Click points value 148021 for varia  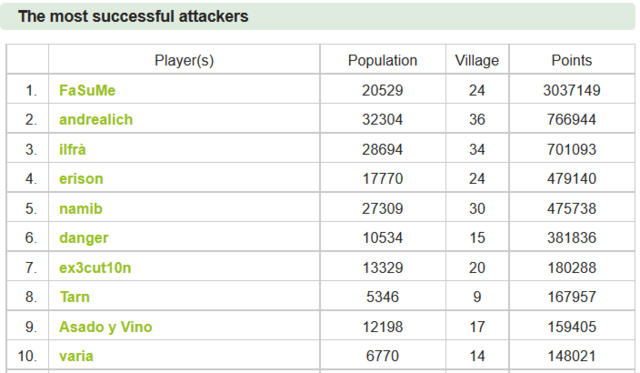point(571,356)
